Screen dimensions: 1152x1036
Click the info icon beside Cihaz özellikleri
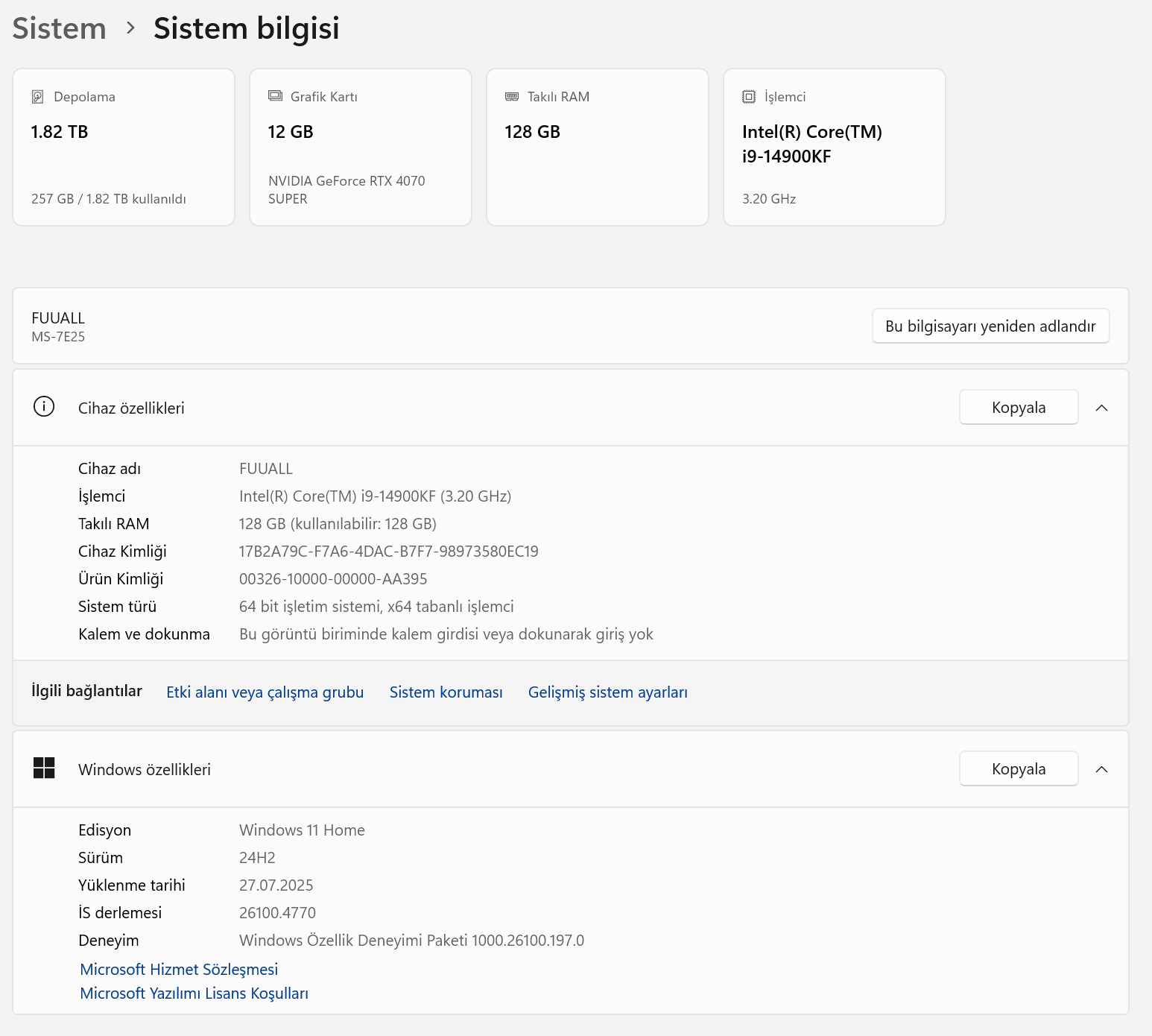tap(44, 407)
